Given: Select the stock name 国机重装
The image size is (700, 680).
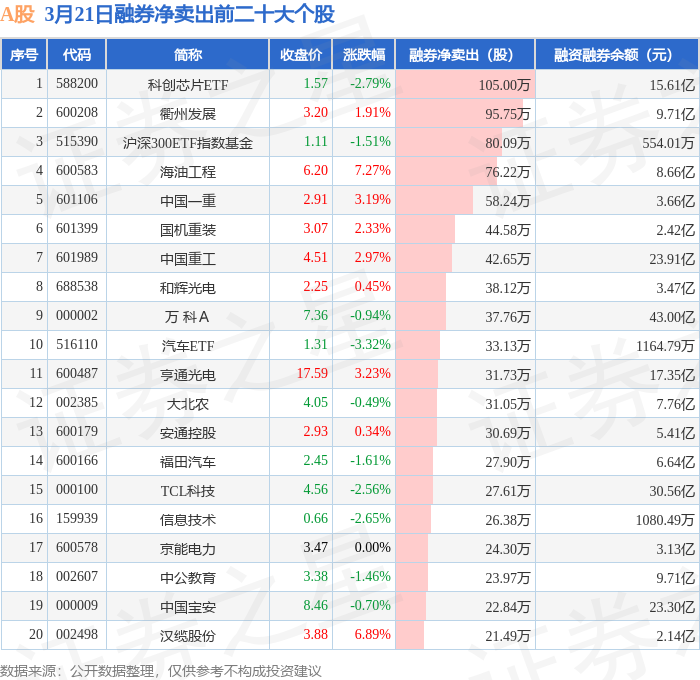Looking at the screenshot, I should coord(188,230).
